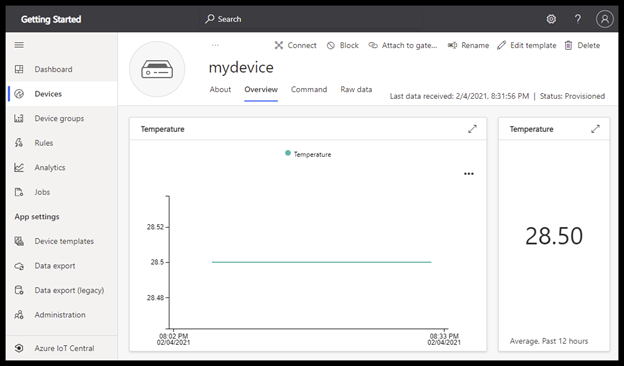Open the ellipsis above mydevice title
Image resolution: width=624 pixels, height=366 pixels.
[x=215, y=45]
